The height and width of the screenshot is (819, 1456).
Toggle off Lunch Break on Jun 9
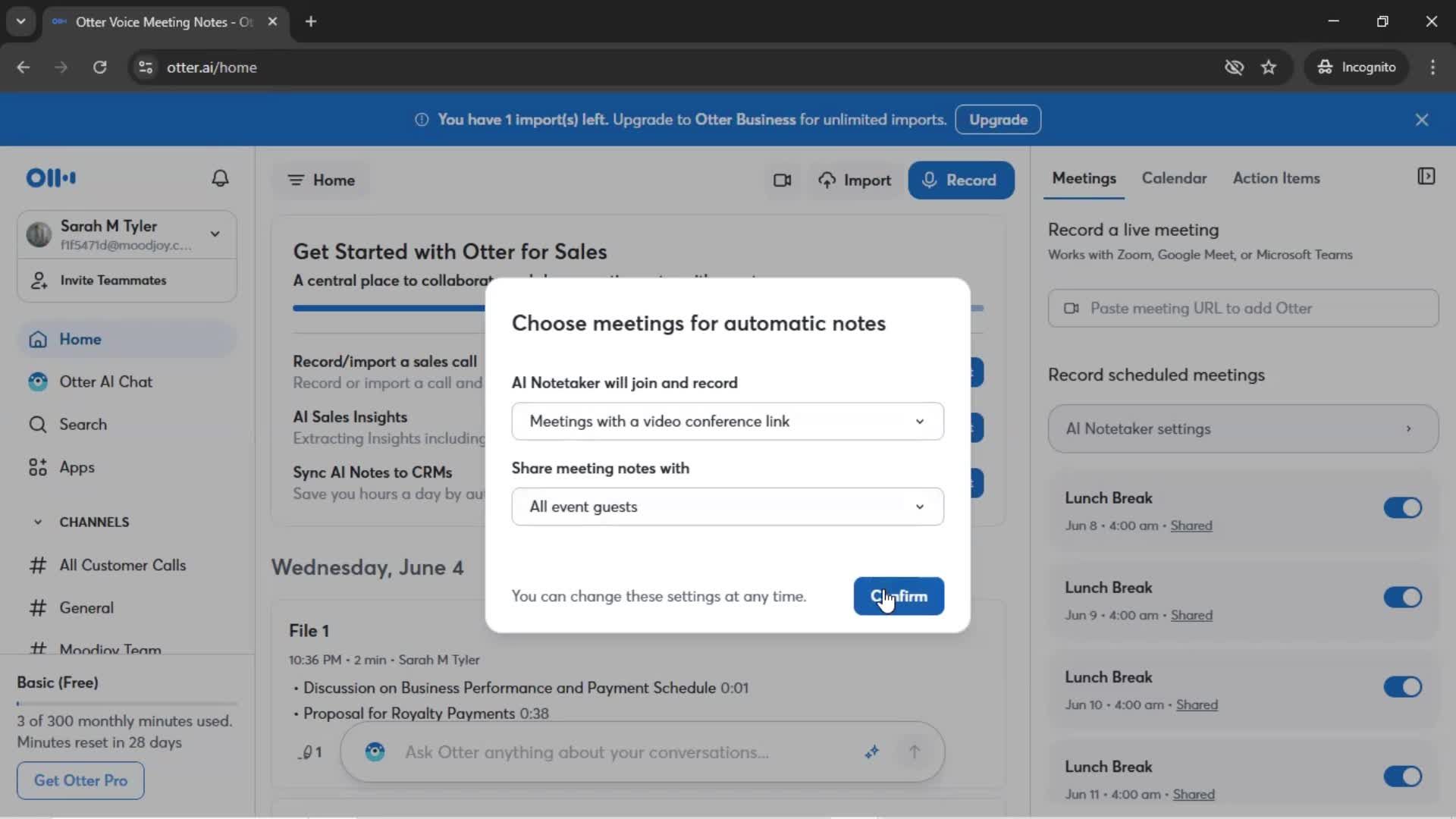(1402, 598)
